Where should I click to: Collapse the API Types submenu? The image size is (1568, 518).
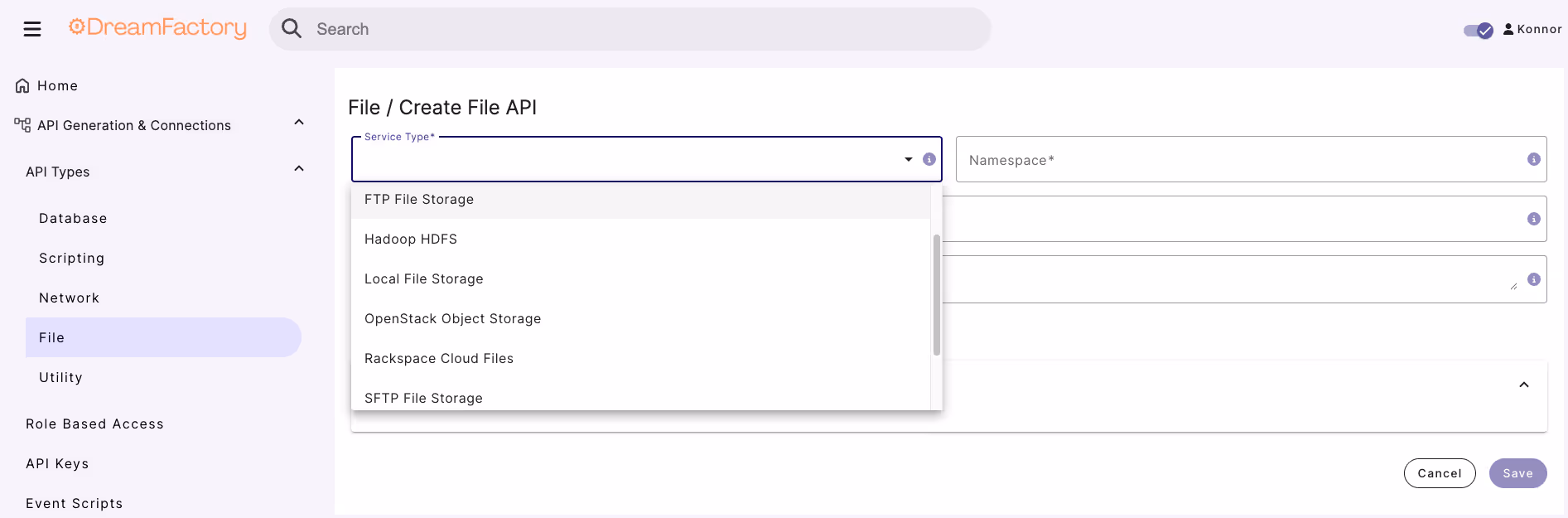coord(299,169)
